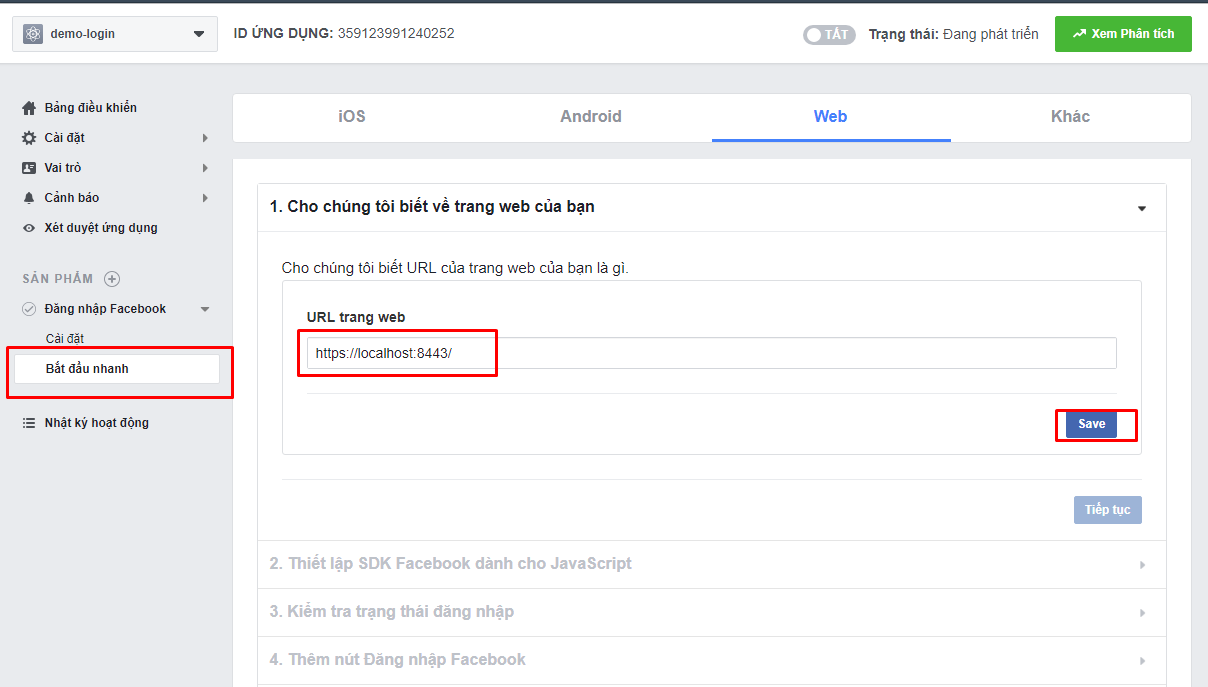Click the URL trang web input field
The image size is (1208, 687).
tap(711, 353)
